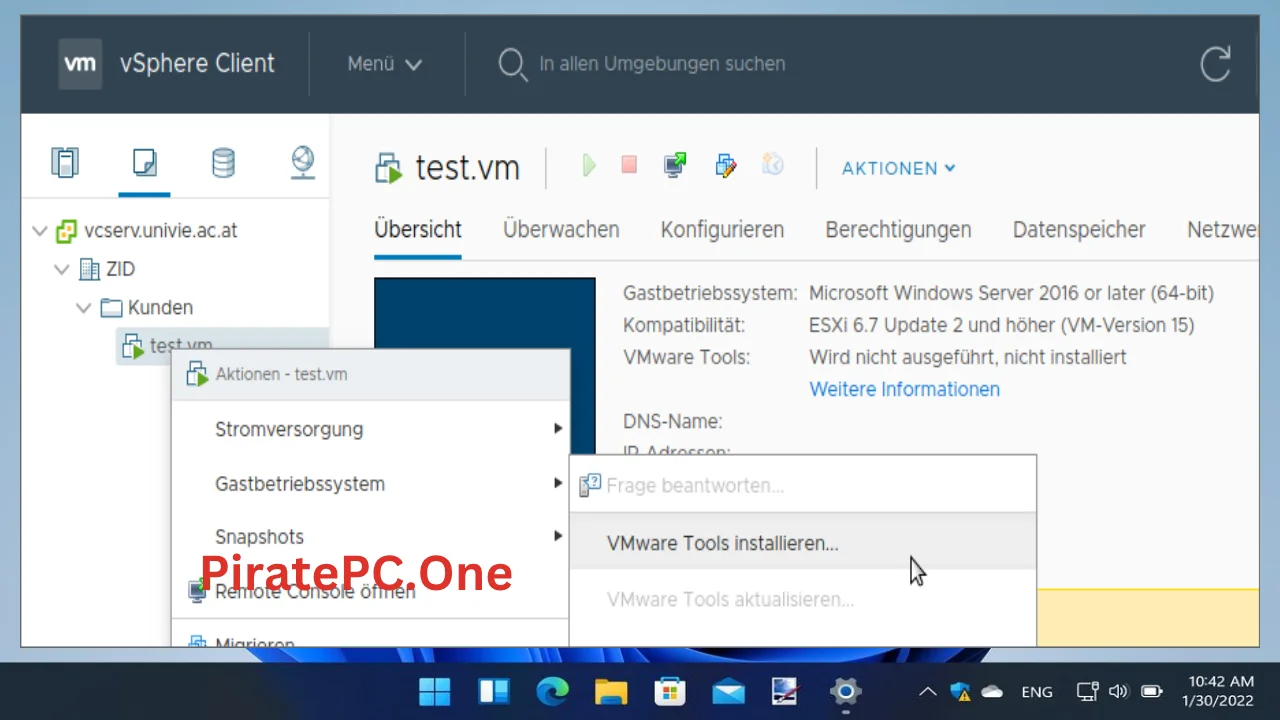Viewport: 1280px width, 720px height.
Task: Click the Microsoft Windows Server 2016 text
Action: click(1011, 293)
